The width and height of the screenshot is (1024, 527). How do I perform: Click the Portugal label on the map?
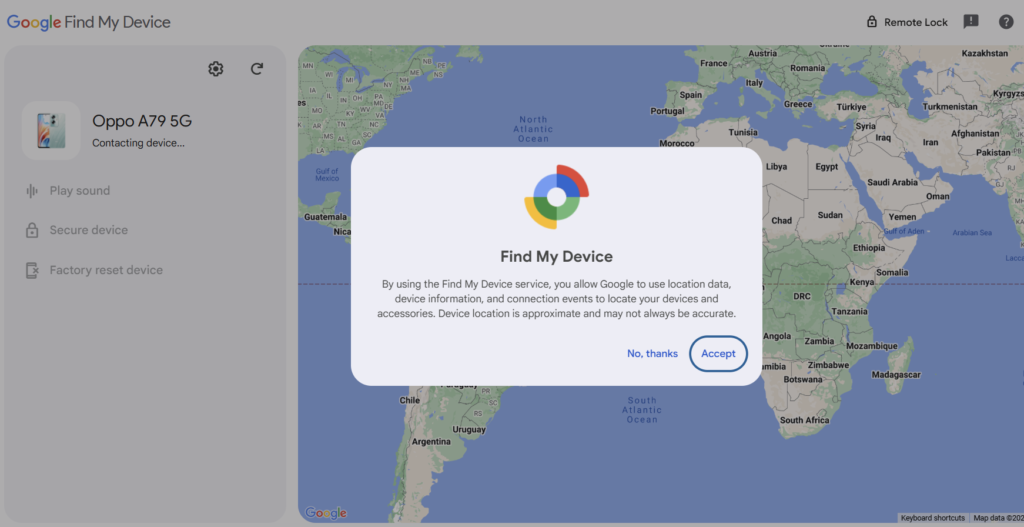point(667,111)
